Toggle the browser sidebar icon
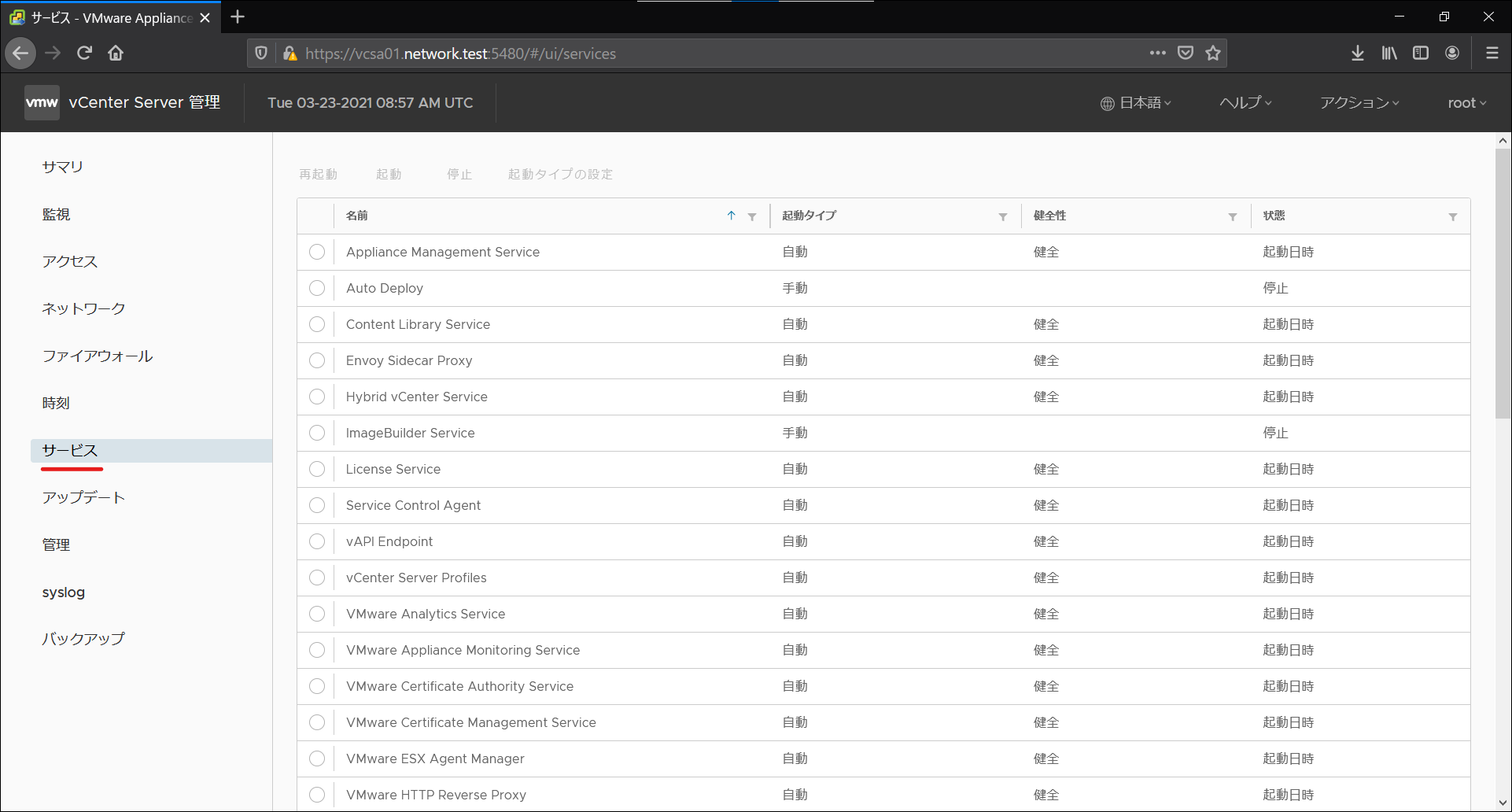 point(1421,53)
